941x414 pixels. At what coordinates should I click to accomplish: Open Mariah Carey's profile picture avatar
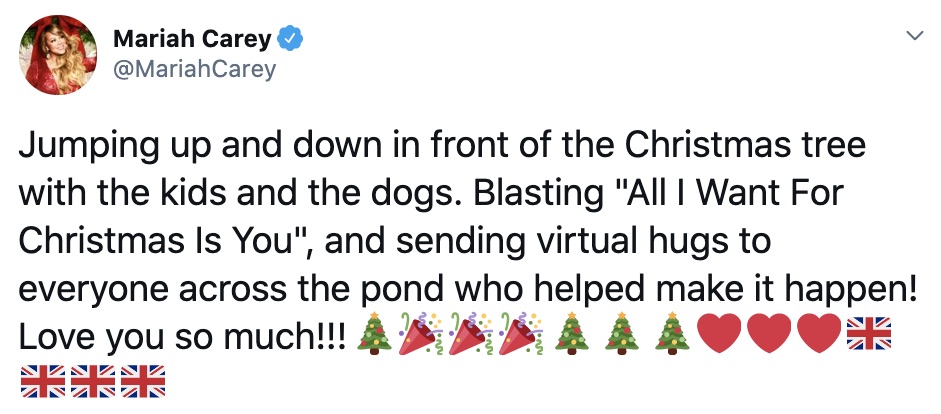[x=58, y=55]
